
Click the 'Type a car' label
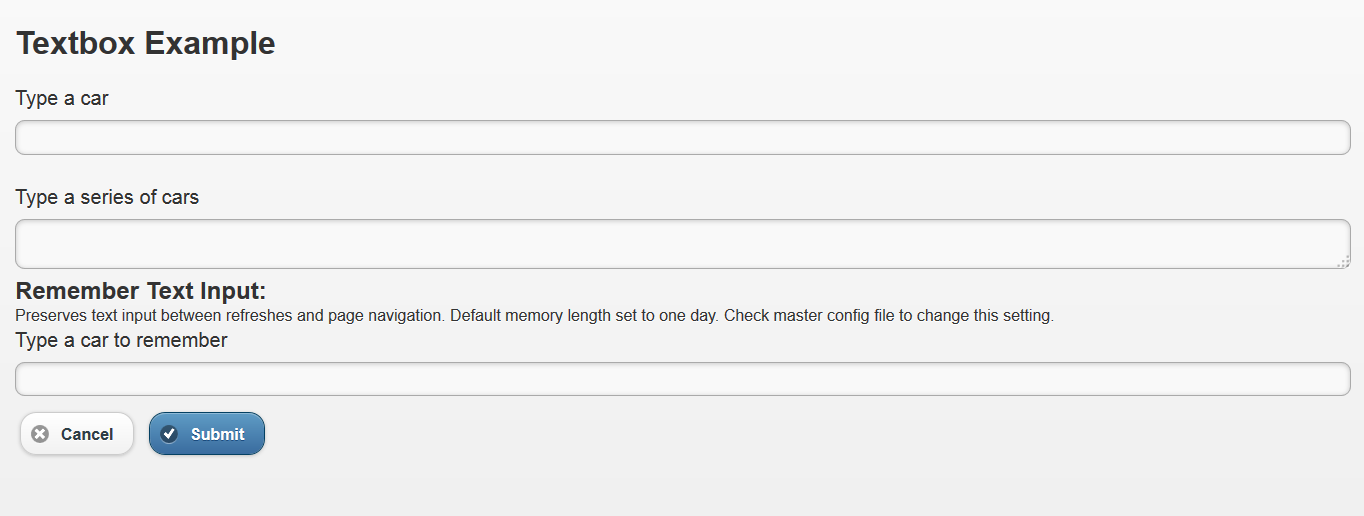click(x=62, y=99)
